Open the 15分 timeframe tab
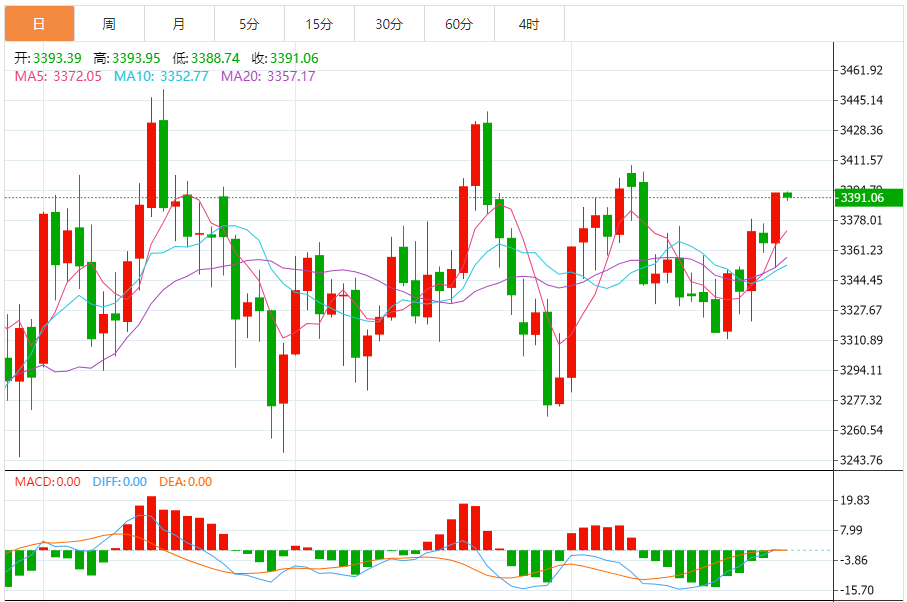 (319, 24)
